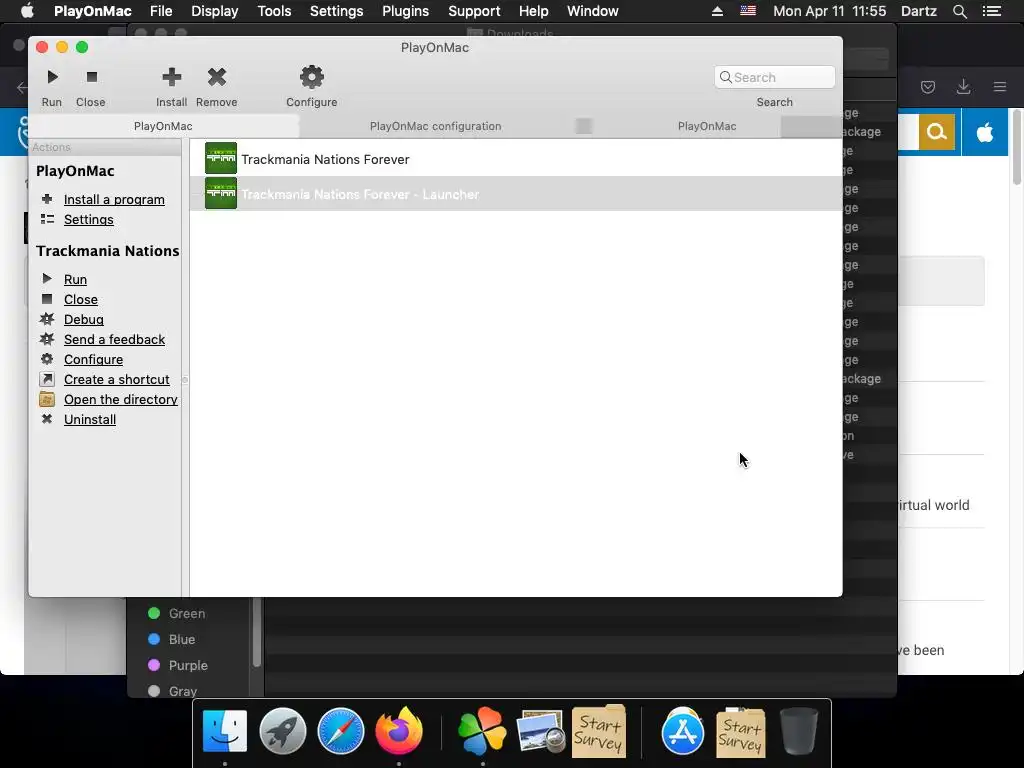Open Preview app in the Dock
The image size is (1024, 768).
coord(539,732)
